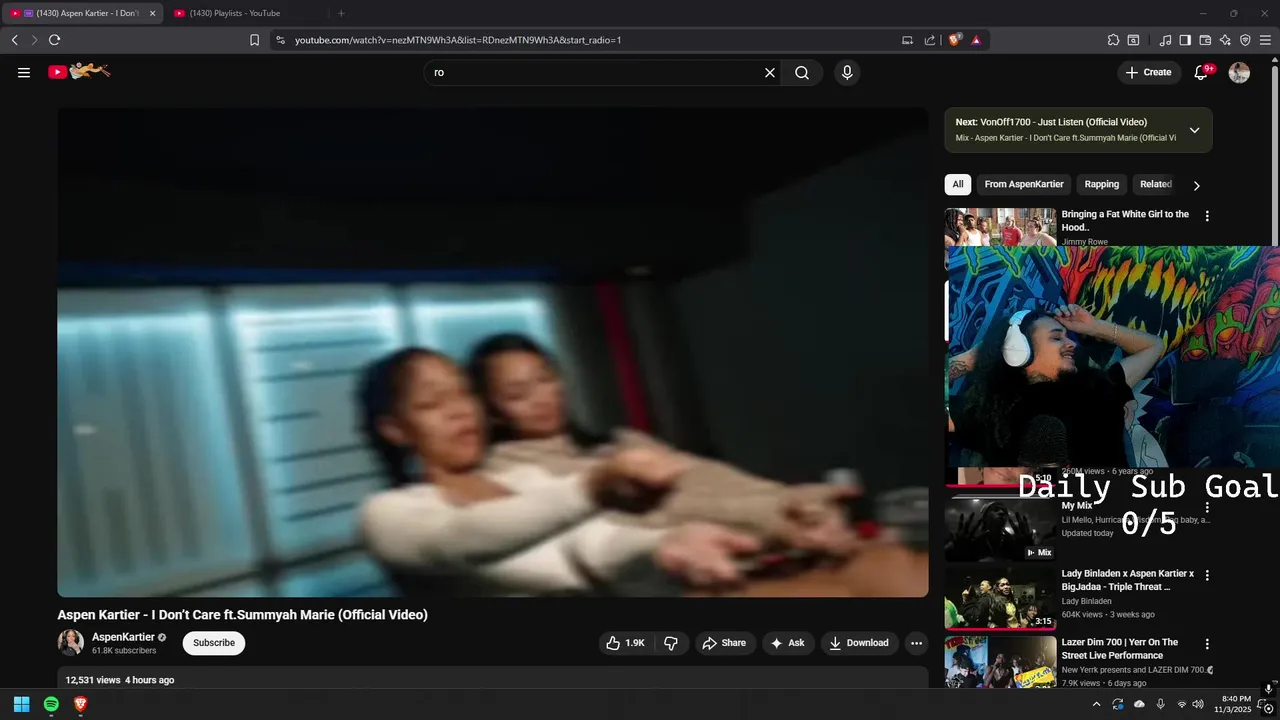This screenshot has height=720, width=1280.
Task: Open the YouTube hamburger guide menu
Action: (x=24, y=72)
